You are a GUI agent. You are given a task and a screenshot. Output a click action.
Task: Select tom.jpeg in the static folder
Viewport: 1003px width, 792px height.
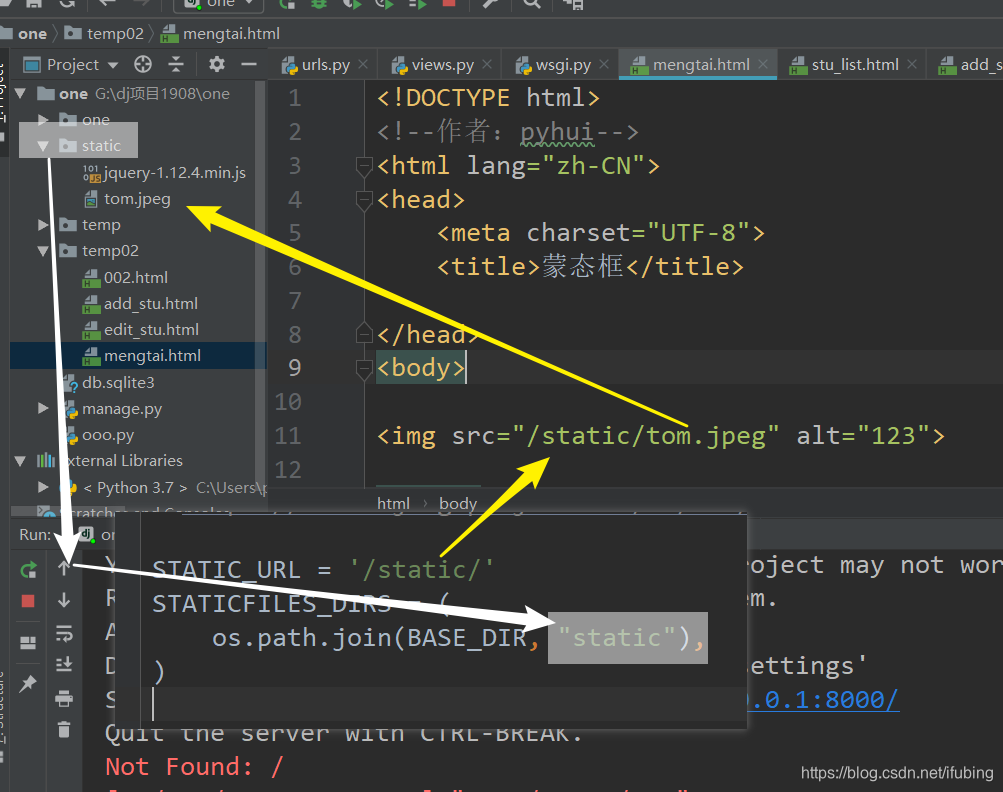(x=127, y=199)
